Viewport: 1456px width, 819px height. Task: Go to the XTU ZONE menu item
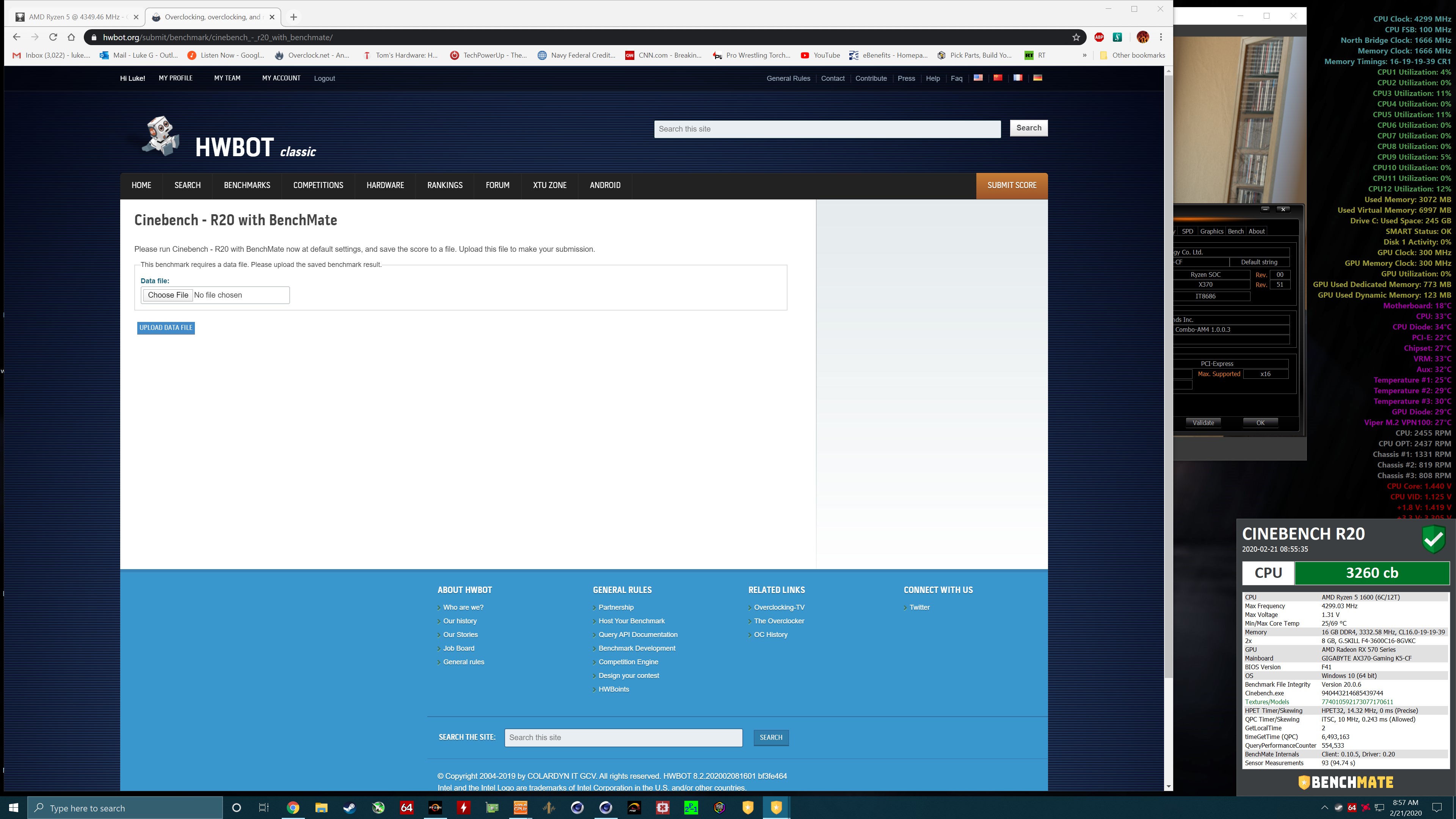(x=549, y=185)
